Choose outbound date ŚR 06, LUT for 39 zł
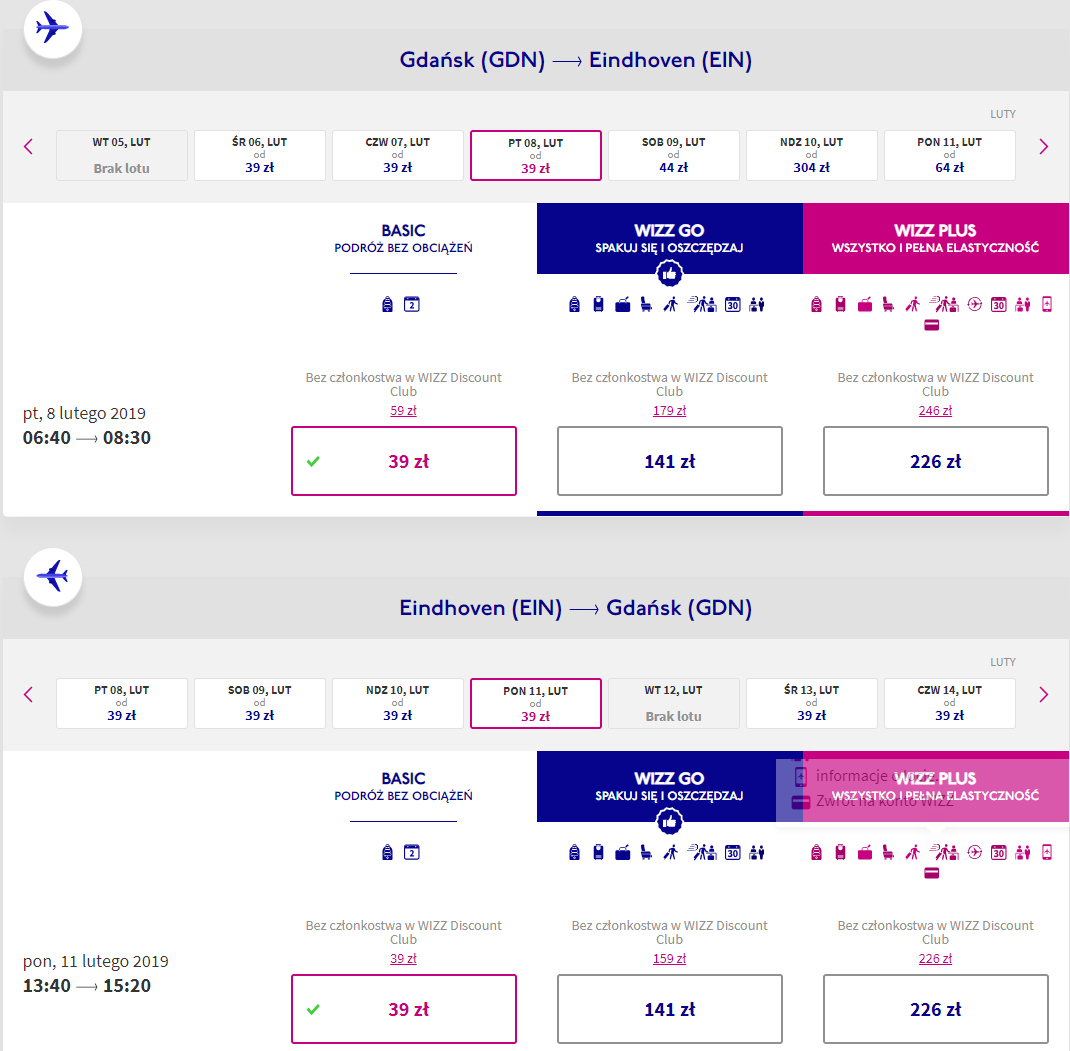Viewport: 1070px width, 1051px height. click(x=260, y=156)
